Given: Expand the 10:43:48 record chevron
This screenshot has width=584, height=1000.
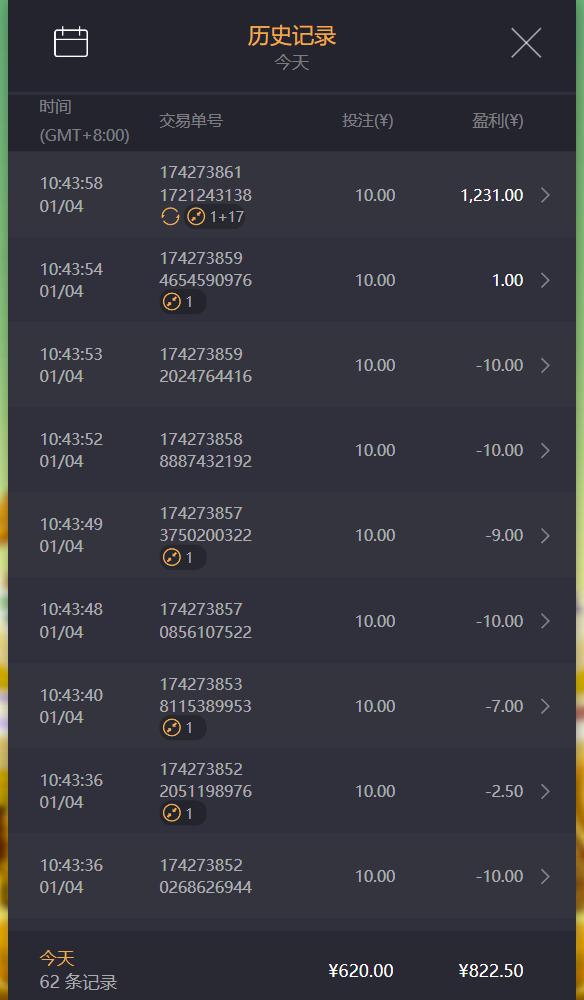Looking at the screenshot, I should tap(545, 621).
